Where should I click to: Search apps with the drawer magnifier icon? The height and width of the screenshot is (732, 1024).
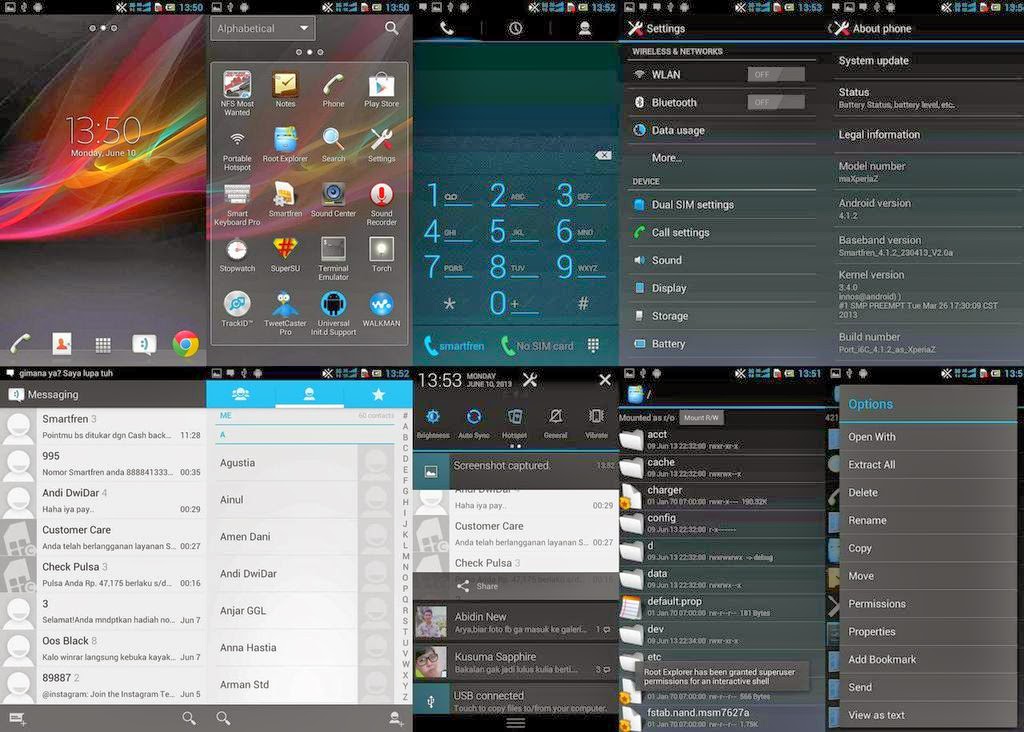pyautogui.click(x=391, y=28)
